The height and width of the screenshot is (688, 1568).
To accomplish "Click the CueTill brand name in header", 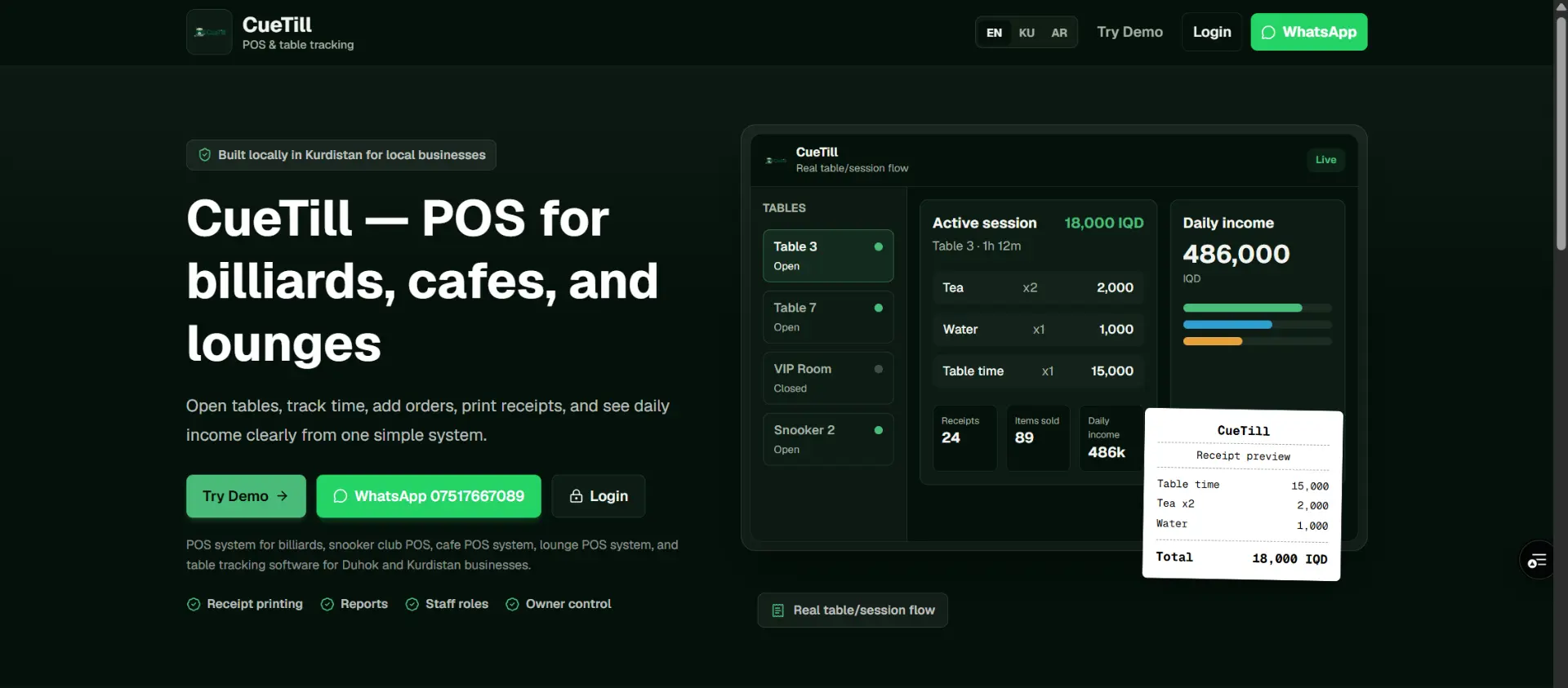I will [x=277, y=24].
